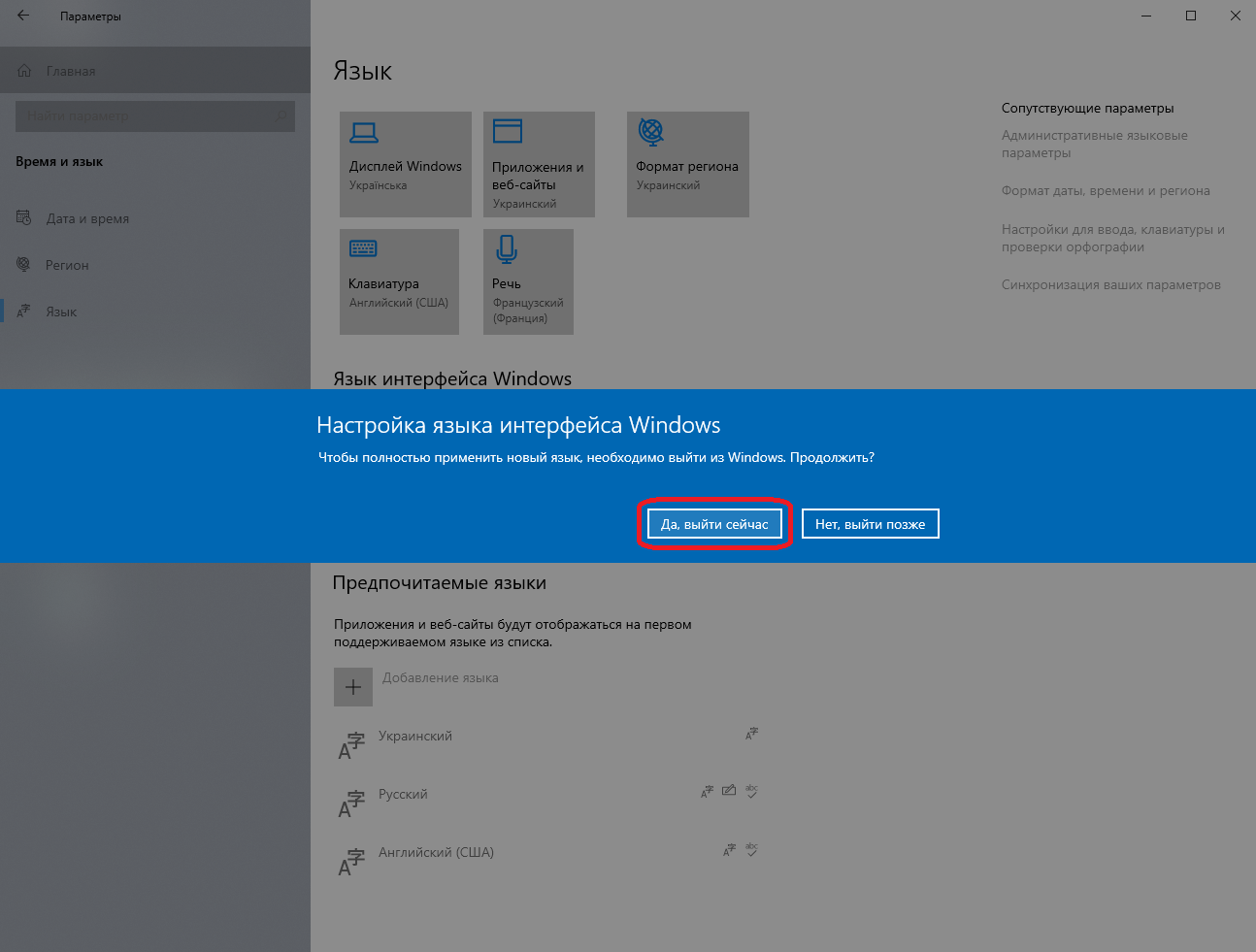1256x952 pixels.
Task: Select "Регион" in sidebar
Action: click(67, 265)
